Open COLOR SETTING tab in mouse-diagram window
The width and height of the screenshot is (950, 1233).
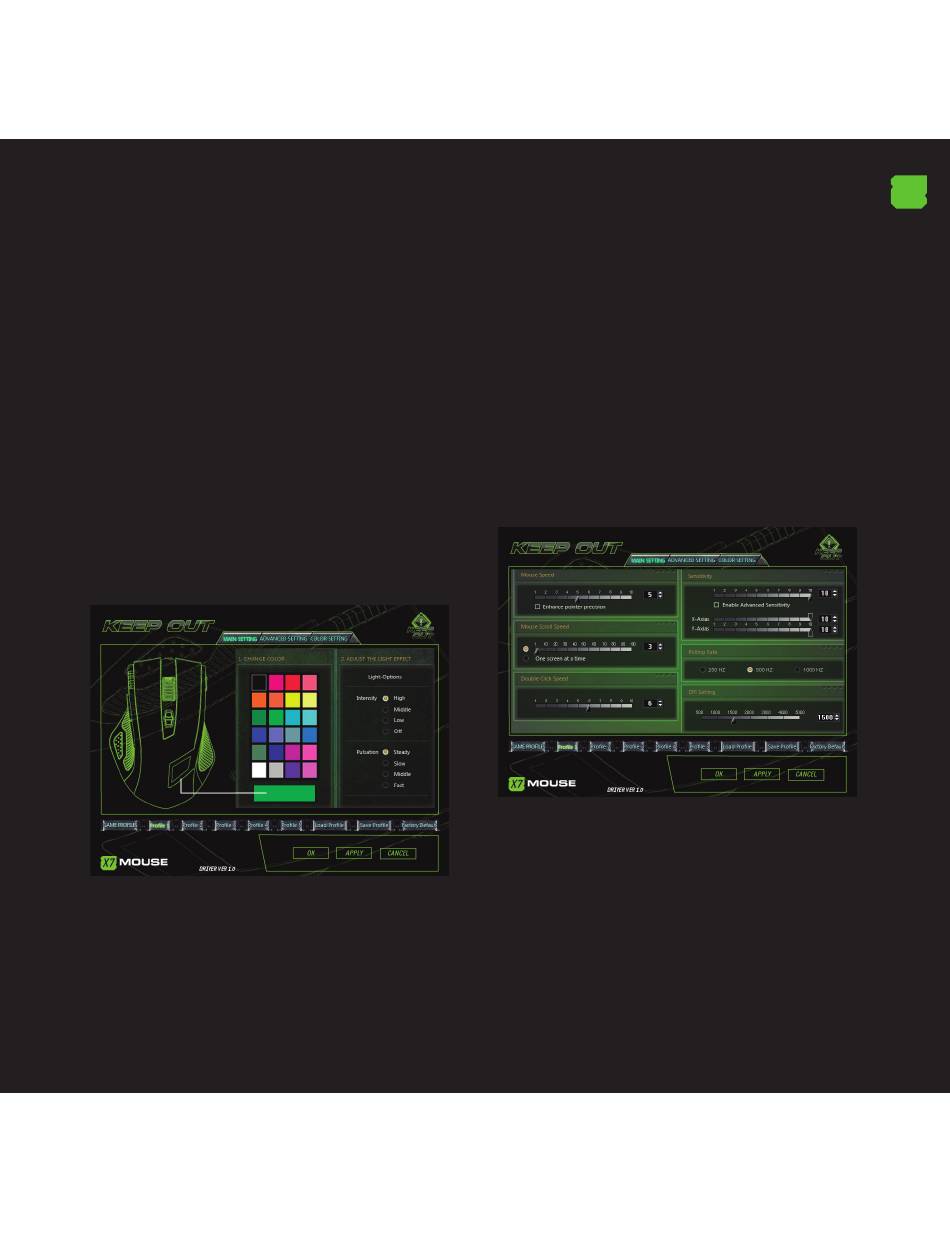tap(329, 638)
